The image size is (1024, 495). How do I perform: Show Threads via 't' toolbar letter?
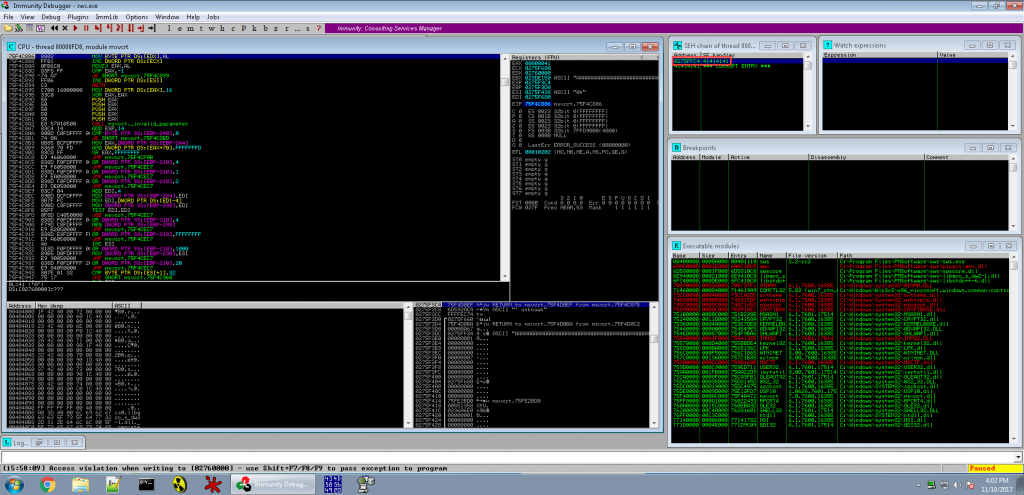[200, 29]
